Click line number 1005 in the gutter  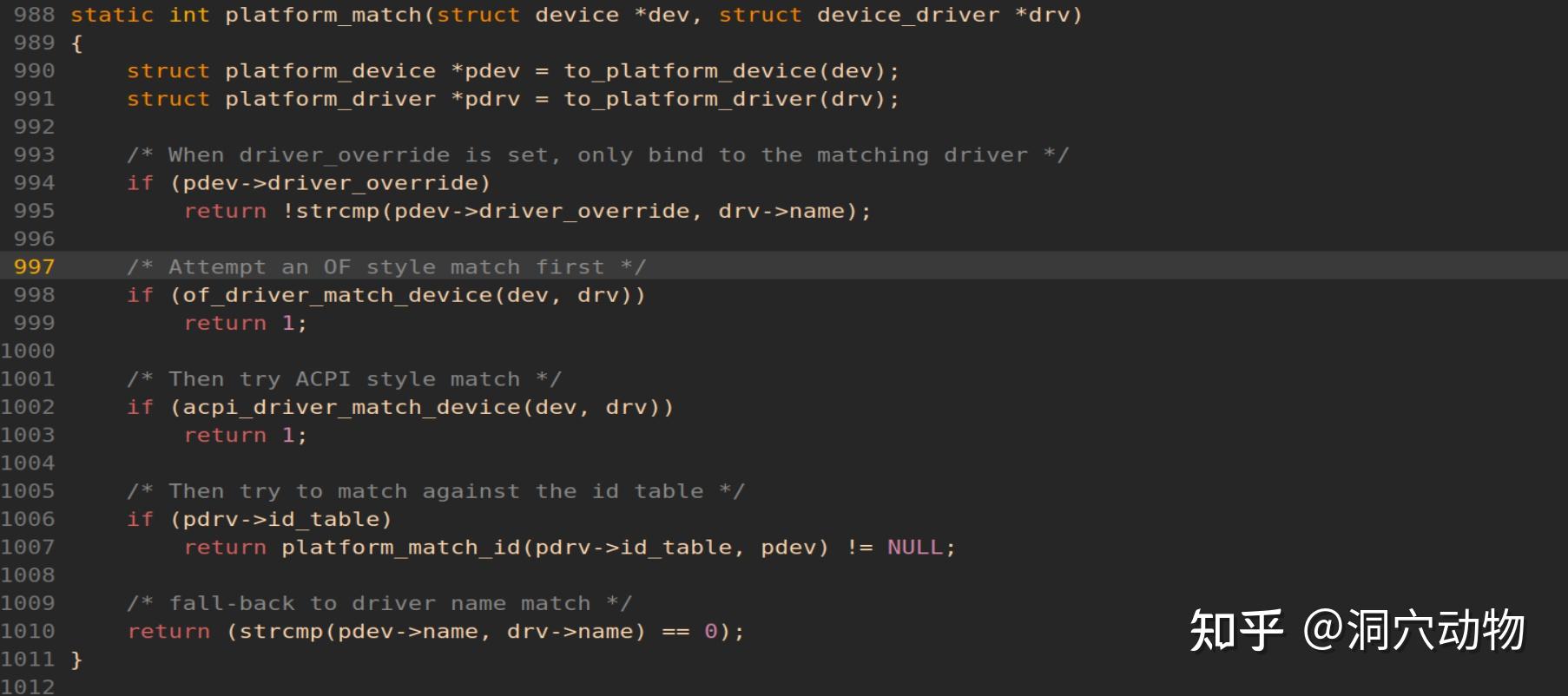[28, 490]
